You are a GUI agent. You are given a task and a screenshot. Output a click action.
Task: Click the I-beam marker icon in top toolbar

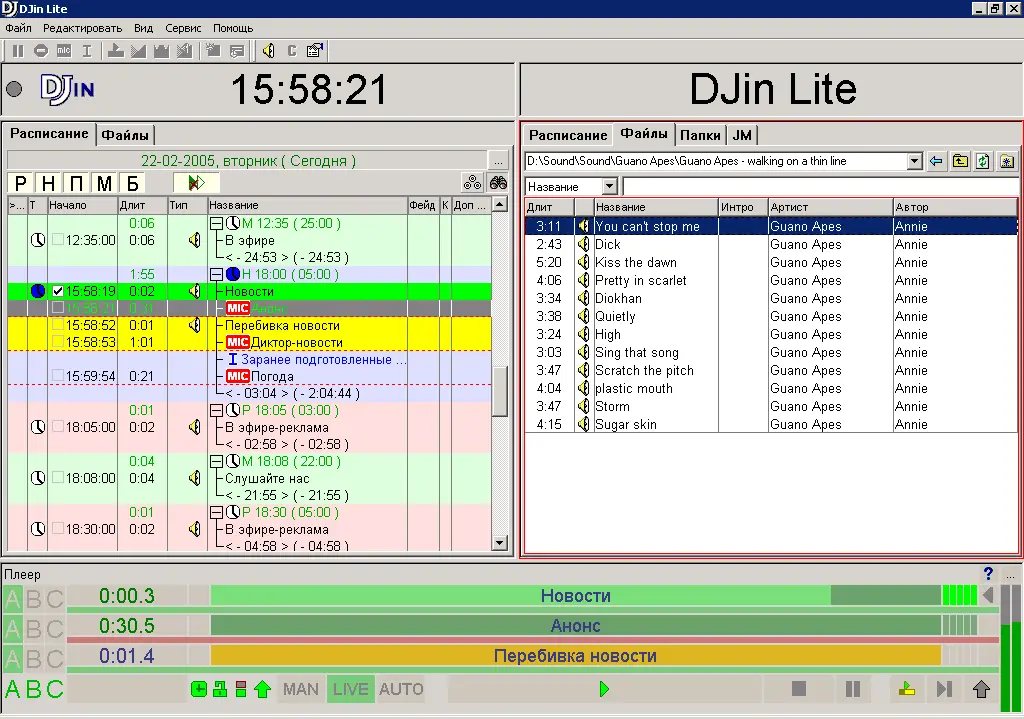click(x=87, y=50)
